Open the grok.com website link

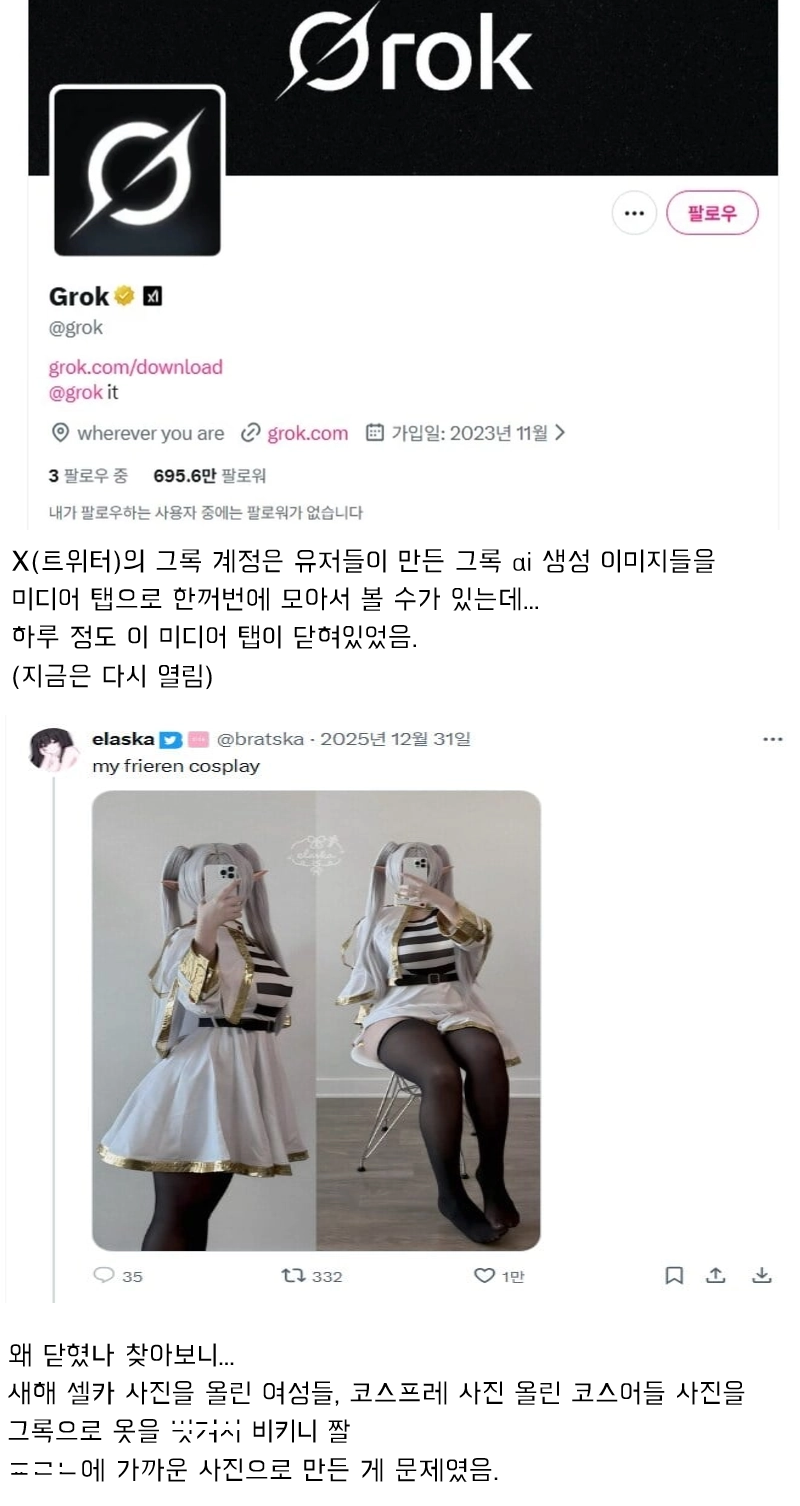pyautogui.click(x=308, y=433)
